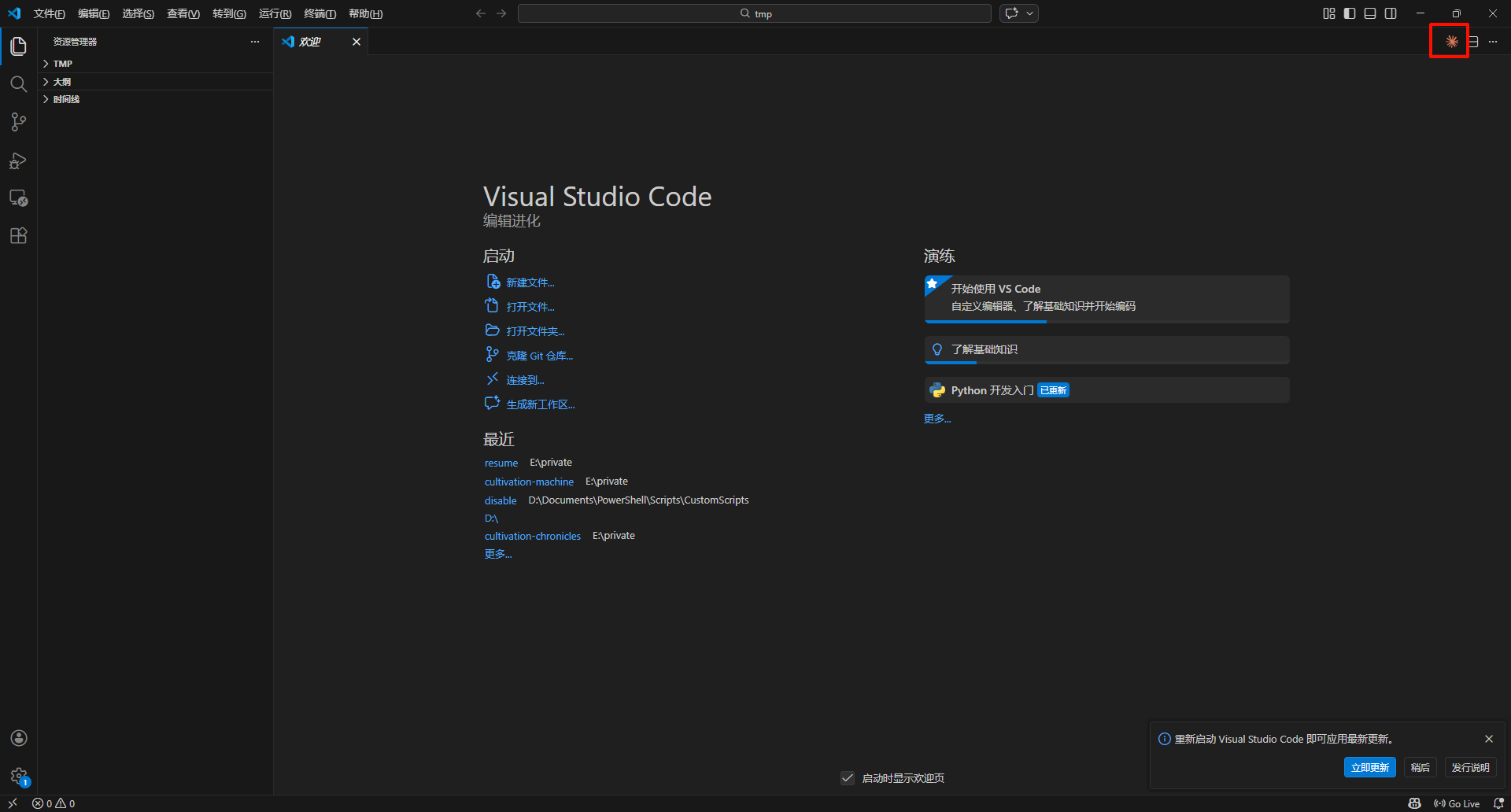The width and height of the screenshot is (1511, 812).
Task: Click the VS Code logo in title bar
Action: click(x=14, y=13)
